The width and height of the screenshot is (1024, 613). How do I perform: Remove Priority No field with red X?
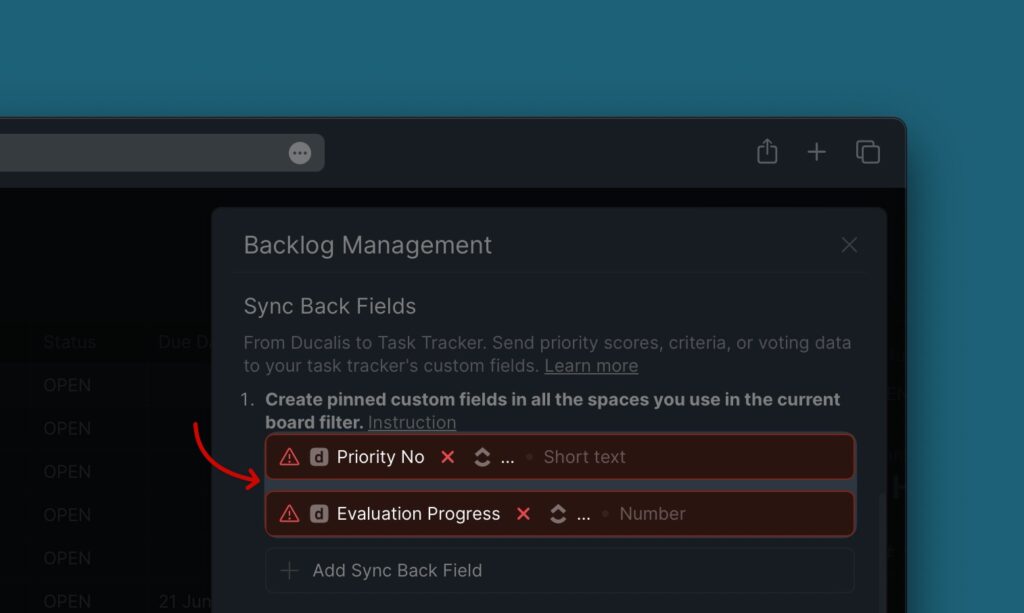[x=447, y=457]
